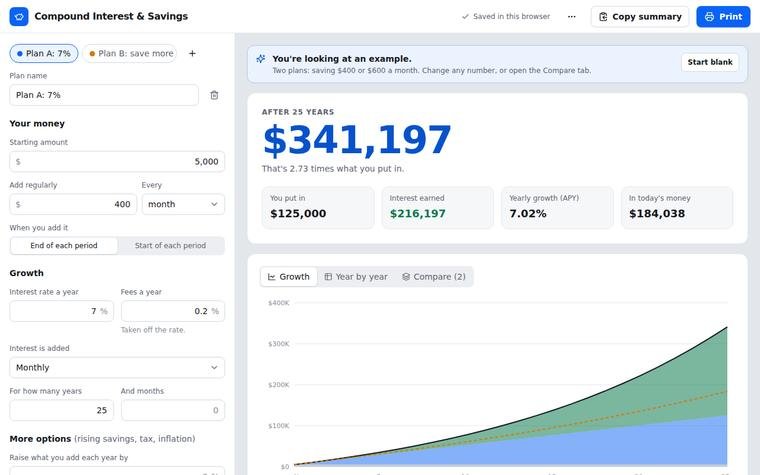760x475 pixels.
Task: Click the Yearly growth 7.02% card
Action: [557, 207]
